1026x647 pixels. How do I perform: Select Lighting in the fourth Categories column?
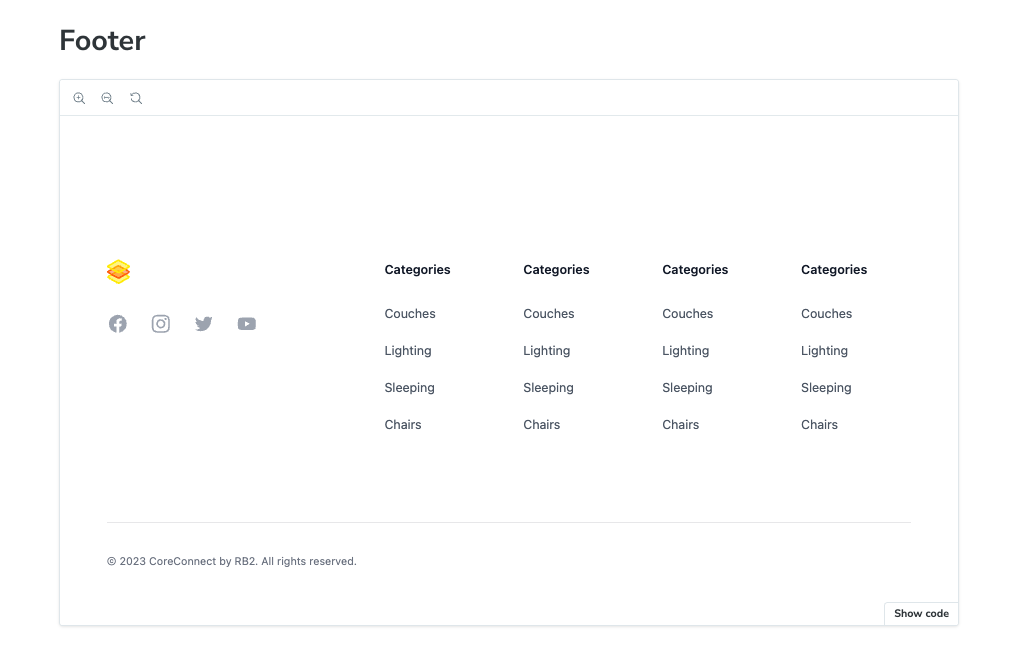coord(824,351)
